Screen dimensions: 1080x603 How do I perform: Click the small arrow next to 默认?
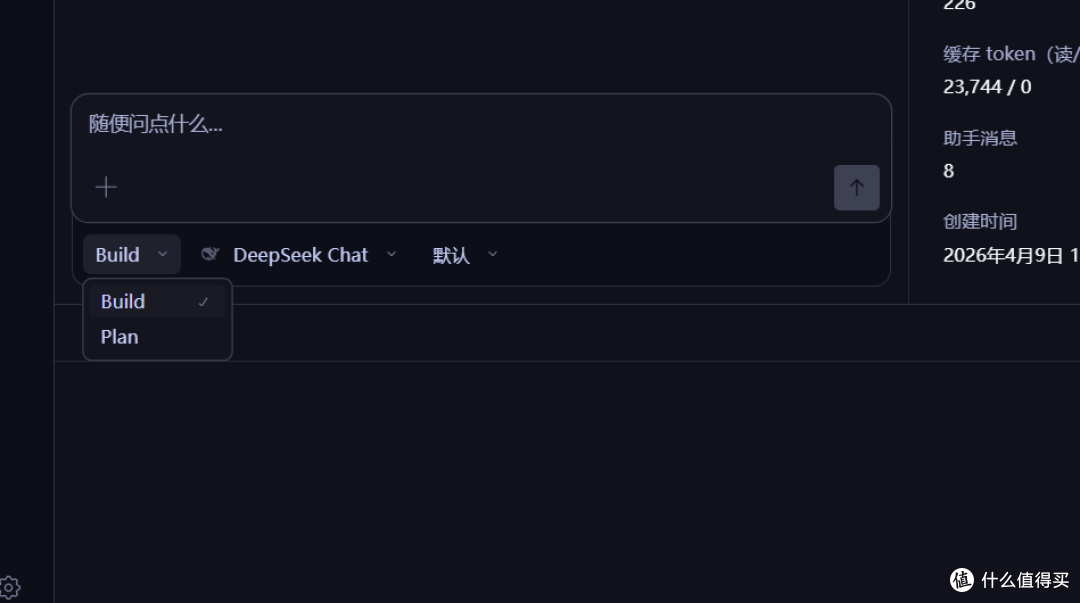[492, 254]
